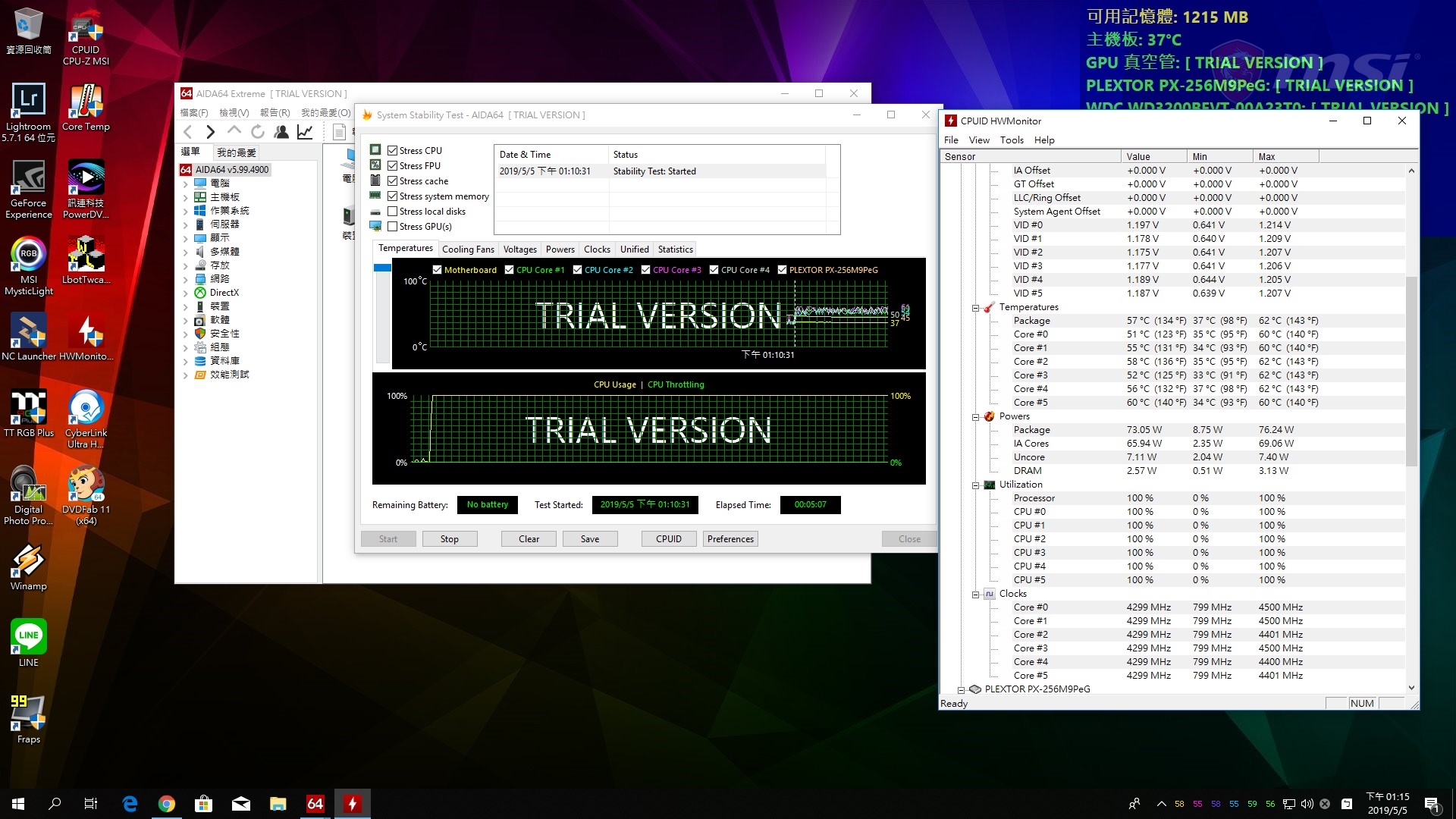
Task: Click AIDA64 toolbar graph icon
Action: point(305,132)
